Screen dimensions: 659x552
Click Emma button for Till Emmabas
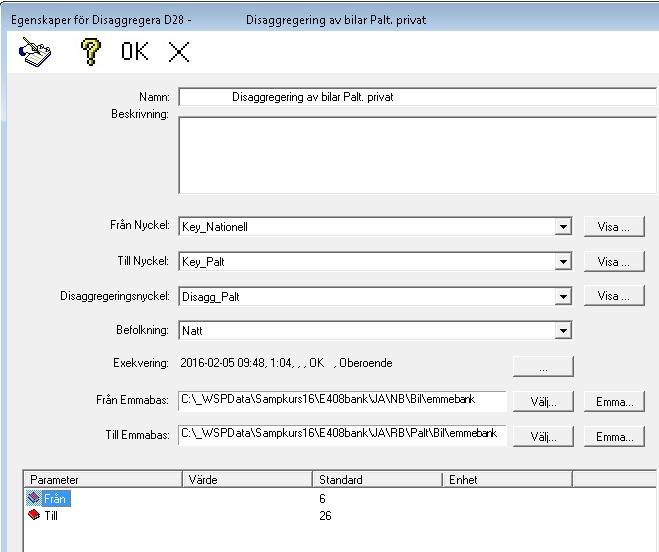click(x=614, y=437)
